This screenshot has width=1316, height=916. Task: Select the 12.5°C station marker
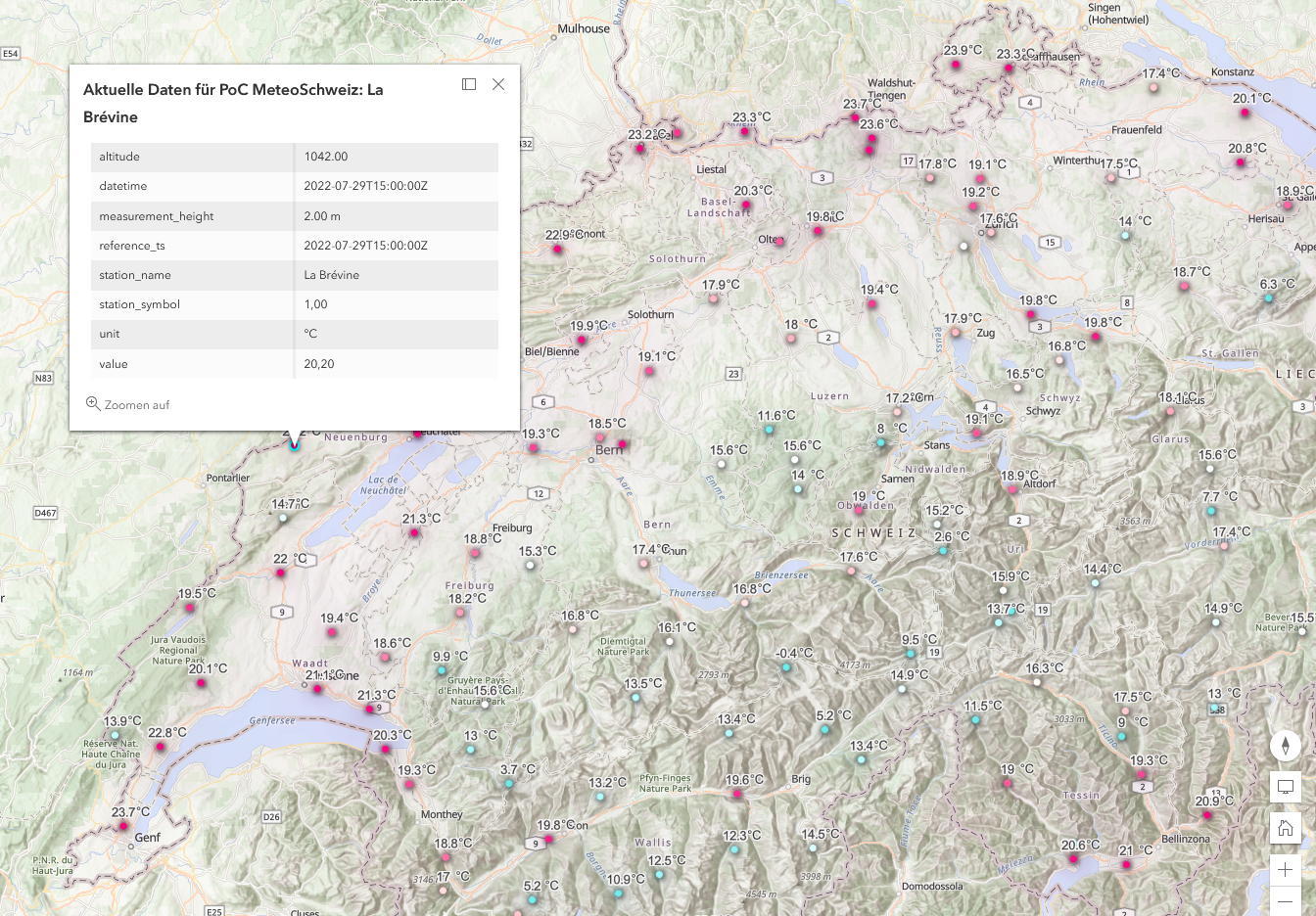tap(659, 875)
